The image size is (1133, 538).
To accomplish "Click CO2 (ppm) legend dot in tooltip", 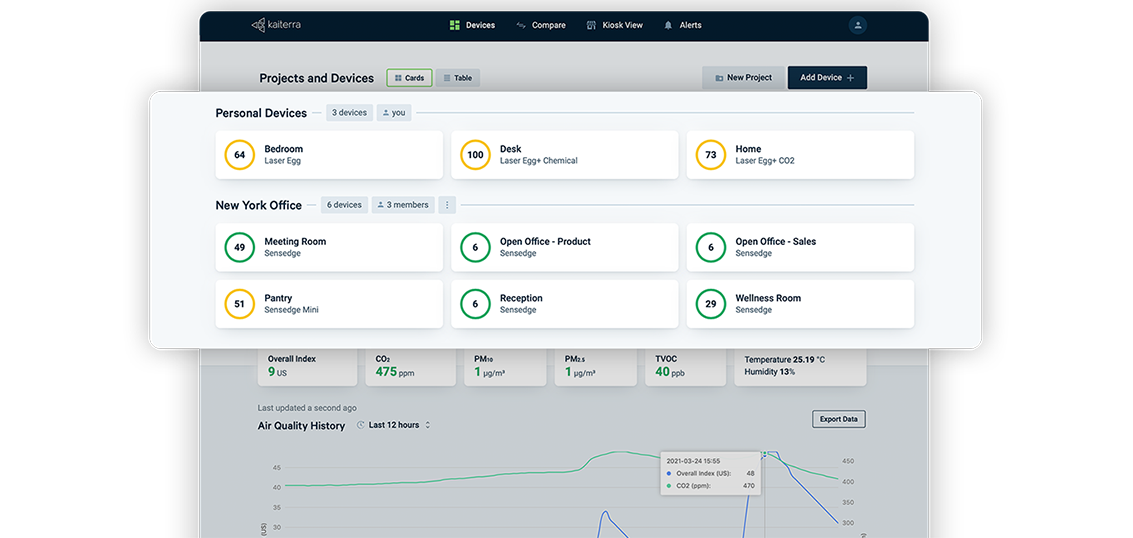I will click(x=669, y=486).
